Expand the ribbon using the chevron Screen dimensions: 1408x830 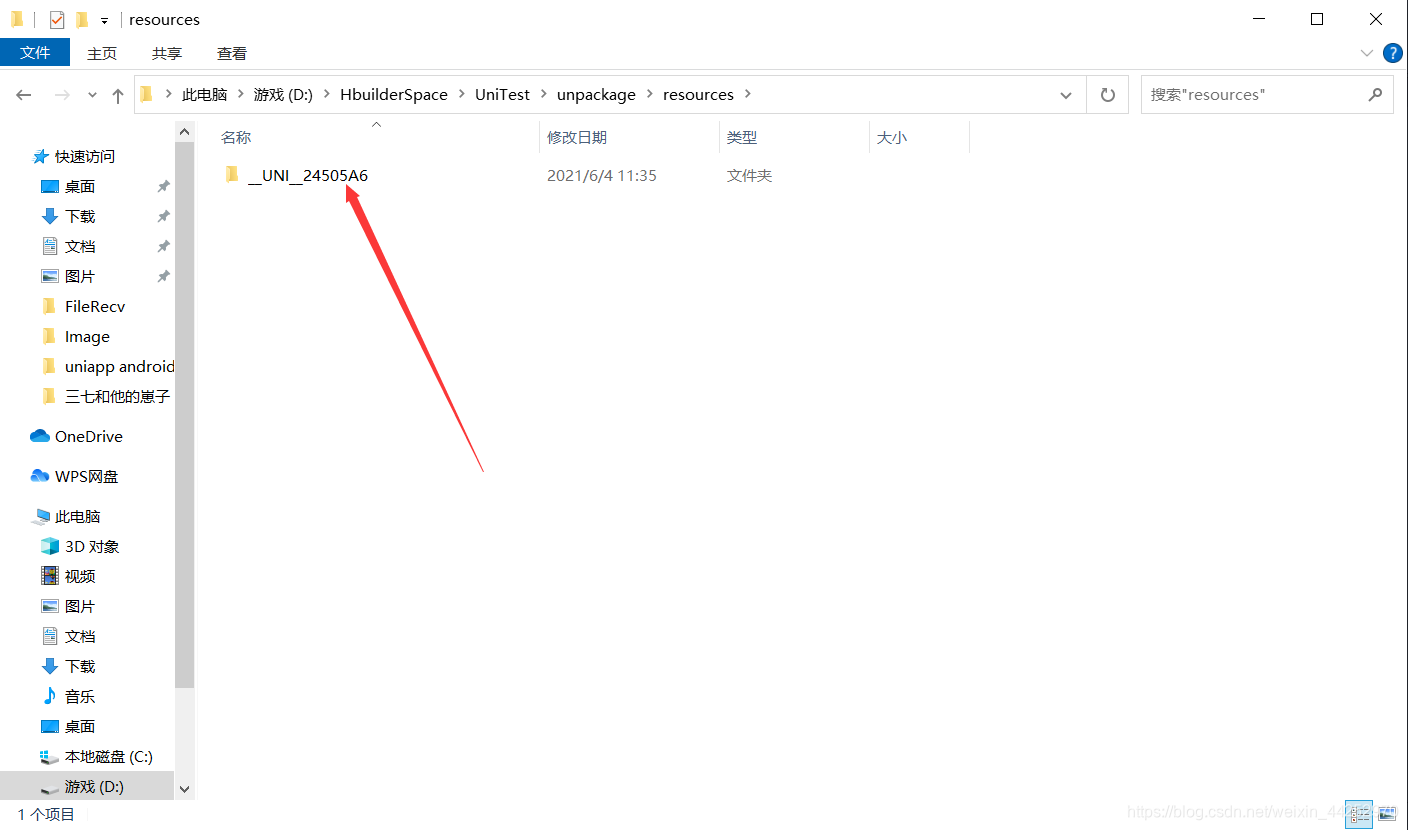coord(1367,53)
